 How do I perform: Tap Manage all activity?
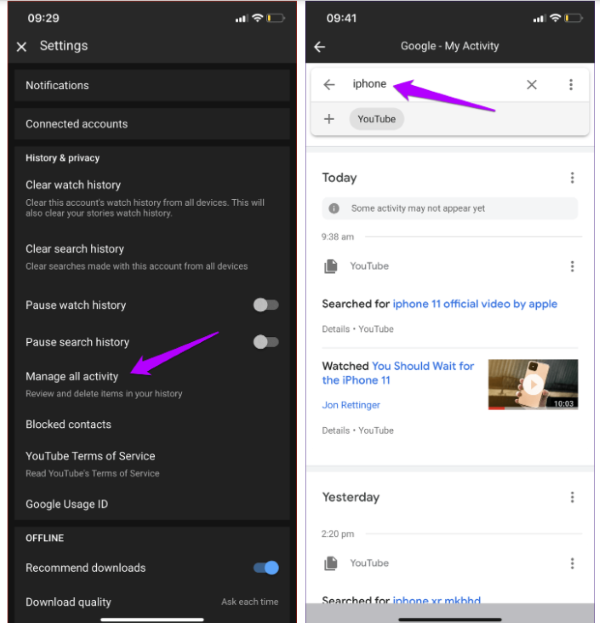pos(72,377)
